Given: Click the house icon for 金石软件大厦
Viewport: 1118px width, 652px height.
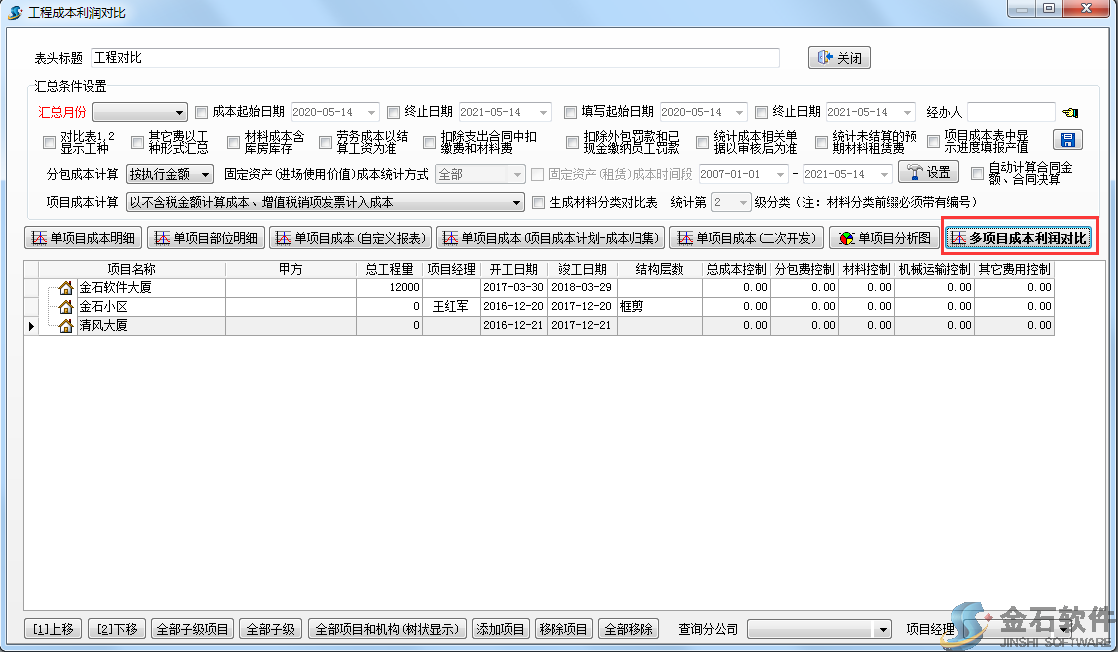Looking at the screenshot, I should [x=67, y=288].
